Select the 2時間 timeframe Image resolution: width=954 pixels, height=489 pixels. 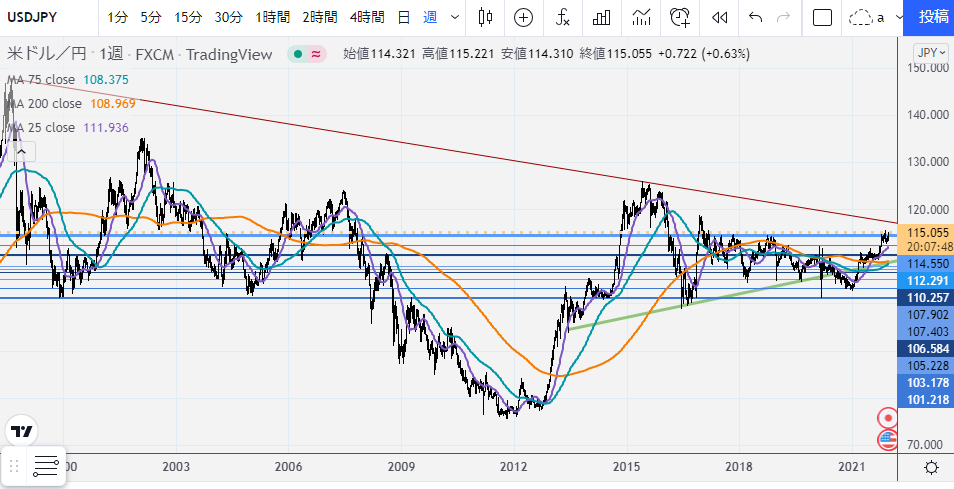click(x=319, y=18)
